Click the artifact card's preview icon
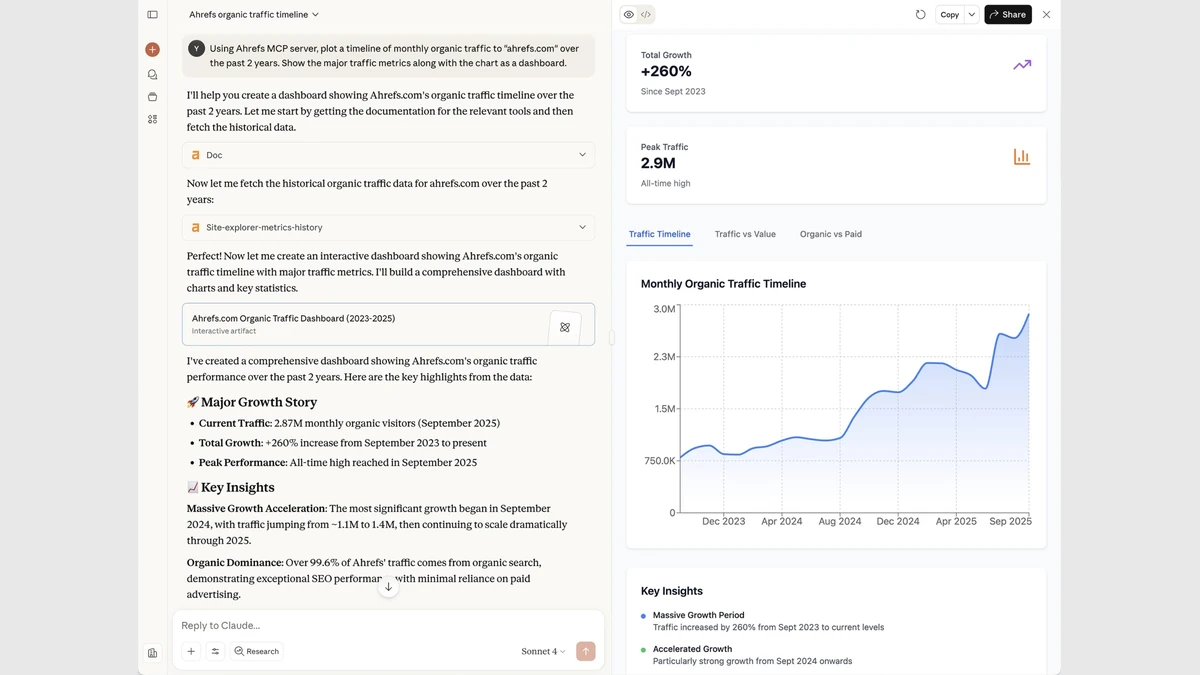The image size is (1200, 675). [x=565, y=327]
